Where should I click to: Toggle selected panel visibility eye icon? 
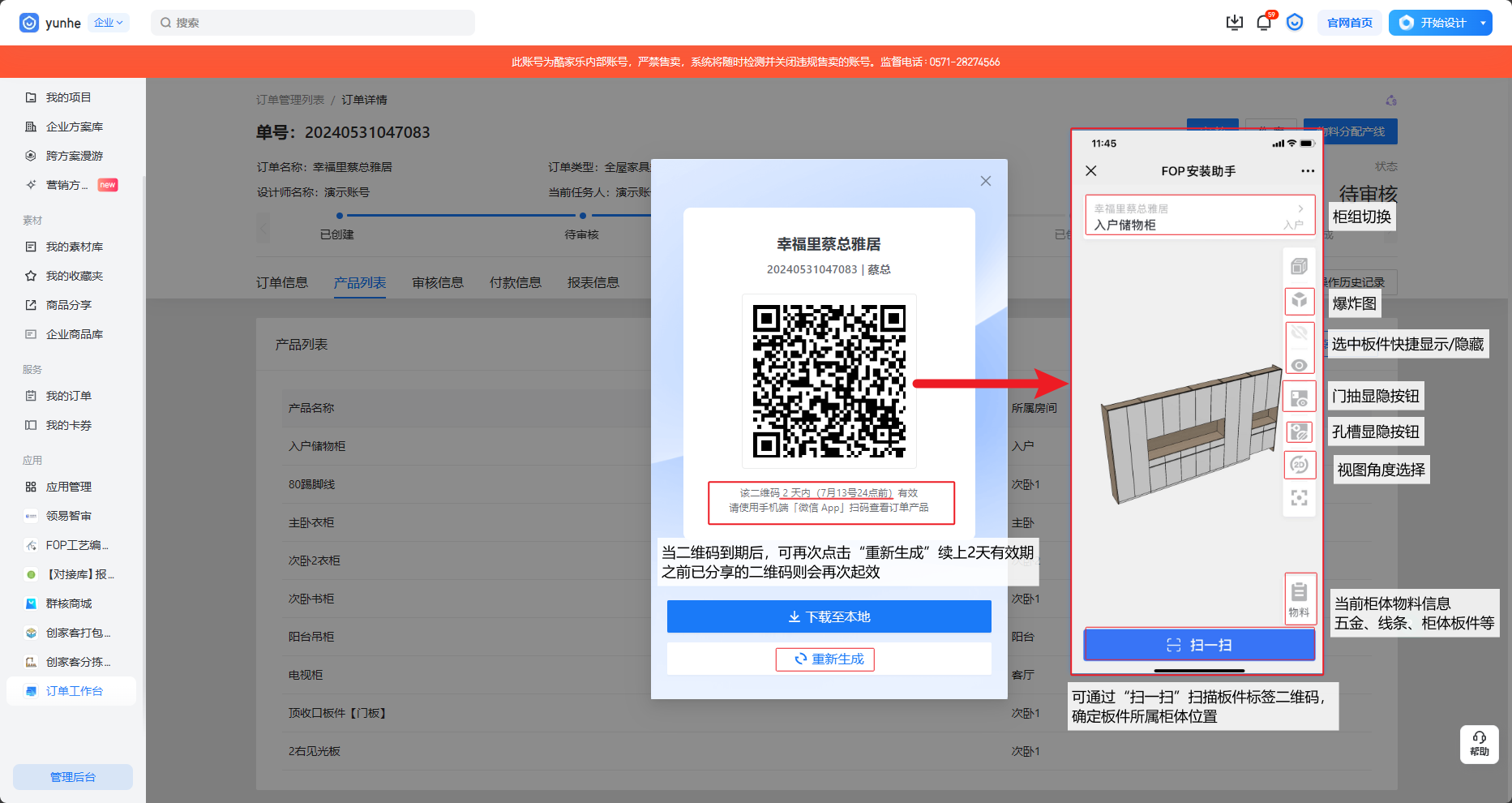(1299, 365)
